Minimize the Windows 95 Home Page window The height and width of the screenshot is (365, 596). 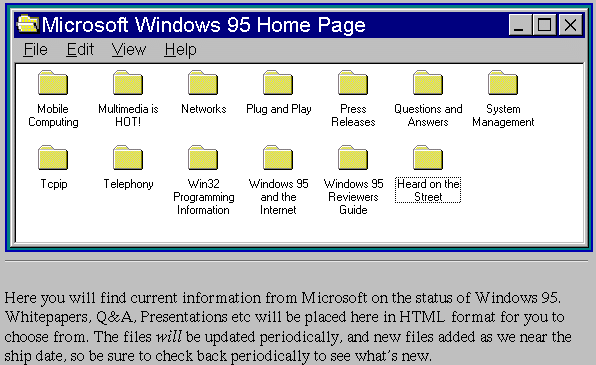[520, 25]
